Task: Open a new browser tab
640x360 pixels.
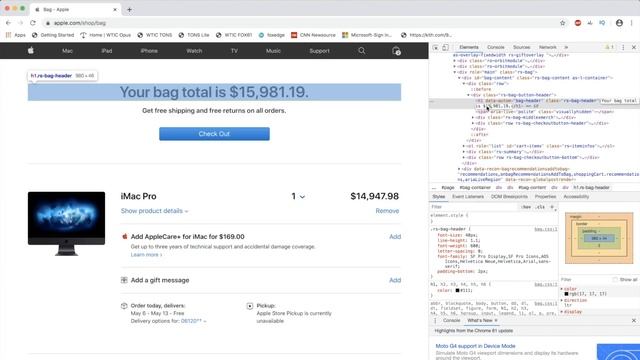Action: (x=129, y=9)
